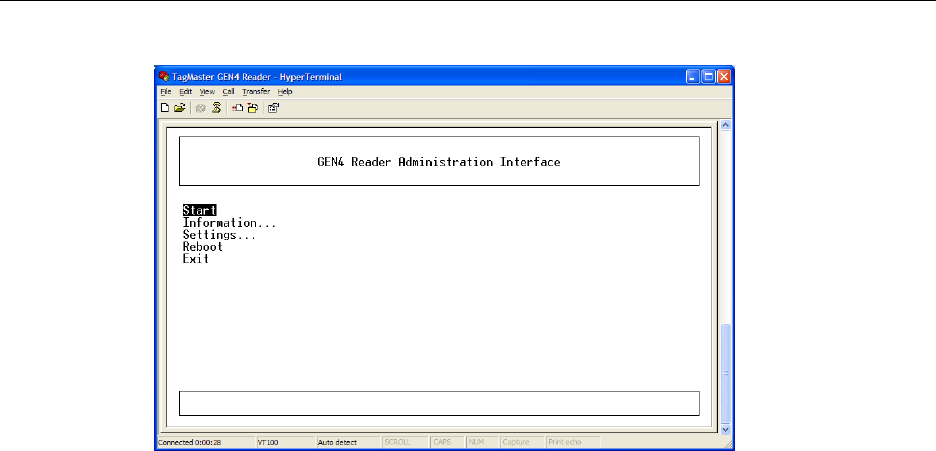
Task: Click the Send toolbar icon
Action: point(238,108)
